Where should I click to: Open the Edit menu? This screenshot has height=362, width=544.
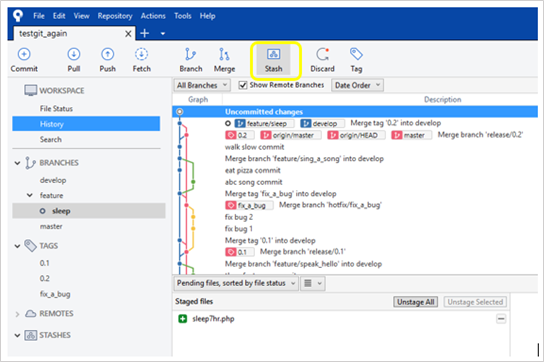[x=59, y=16]
